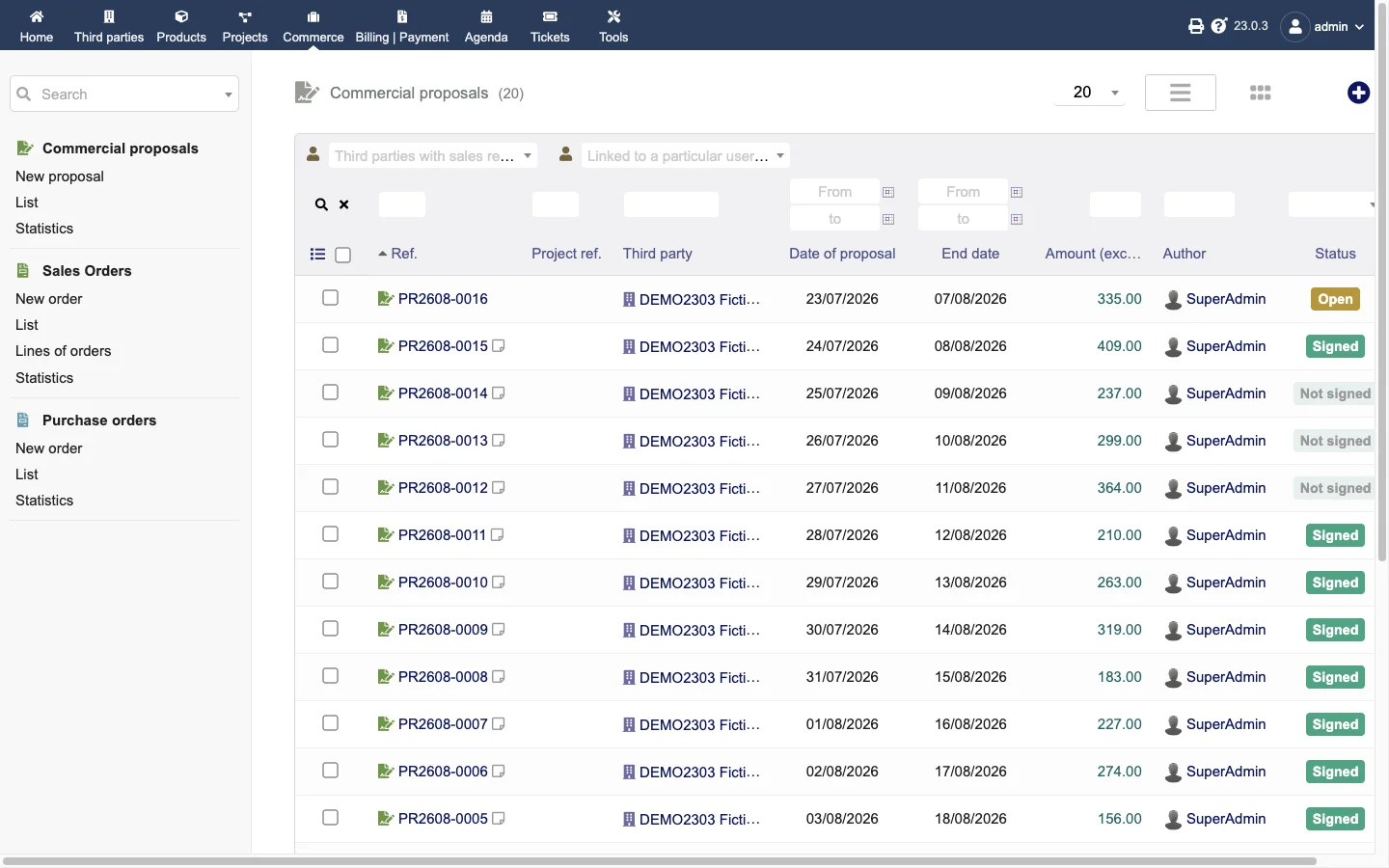1389x868 pixels.
Task: Open proposal PR2608-0012 link
Action: click(x=443, y=488)
